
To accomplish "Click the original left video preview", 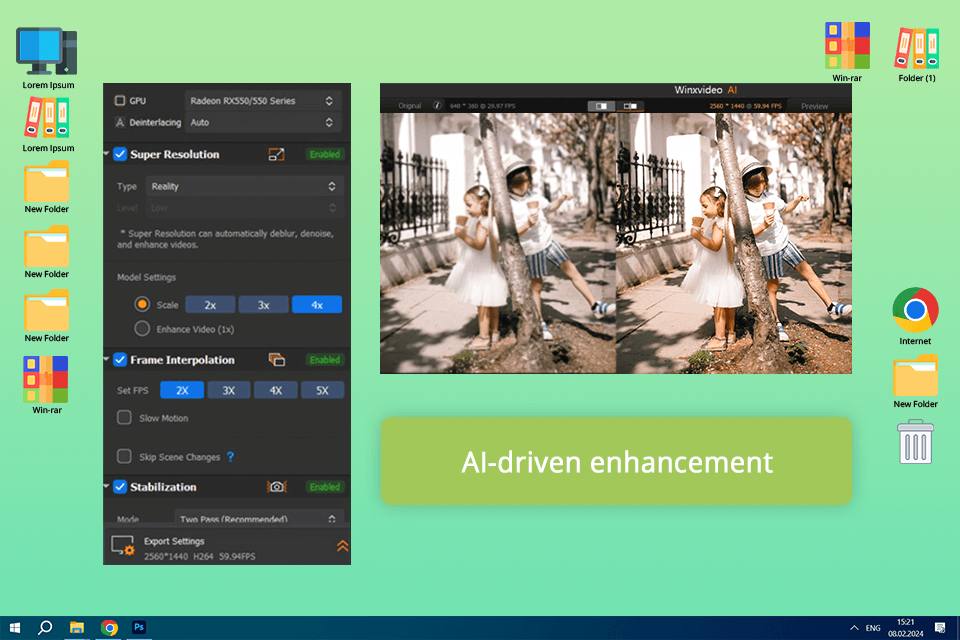I will point(498,243).
